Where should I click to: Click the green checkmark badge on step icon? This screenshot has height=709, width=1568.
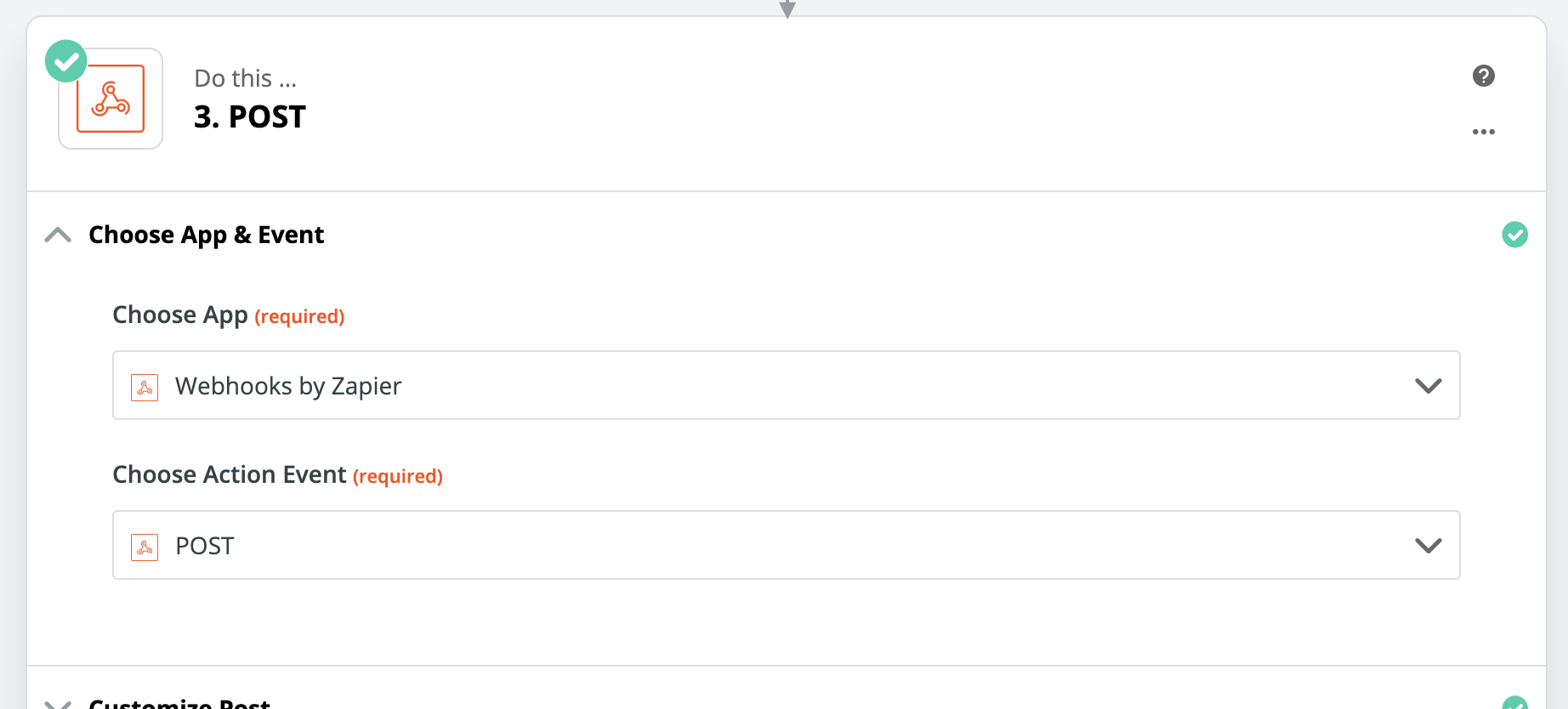pyautogui.click(x=66, y=61)
